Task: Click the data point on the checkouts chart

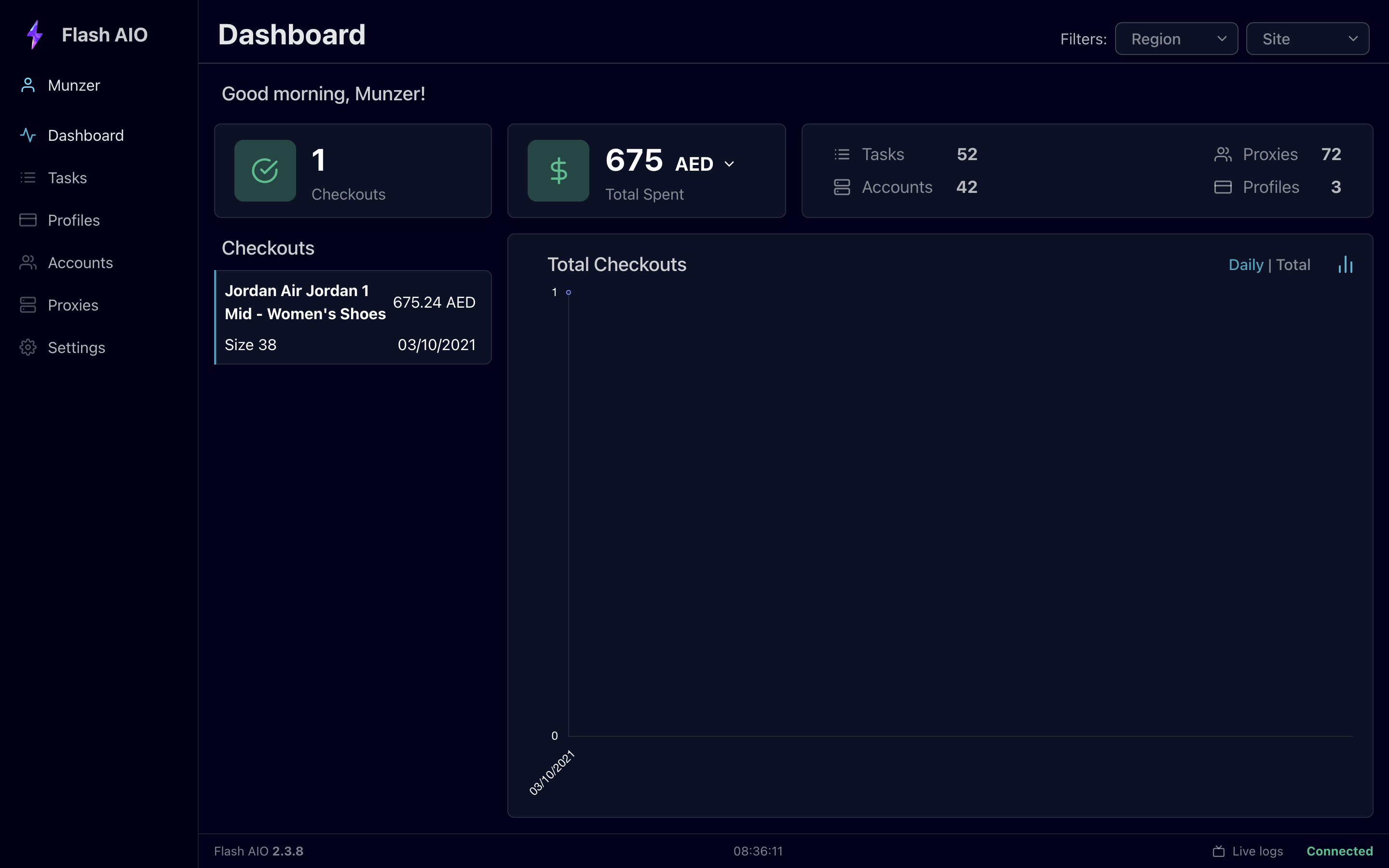Action: point(568,292)
